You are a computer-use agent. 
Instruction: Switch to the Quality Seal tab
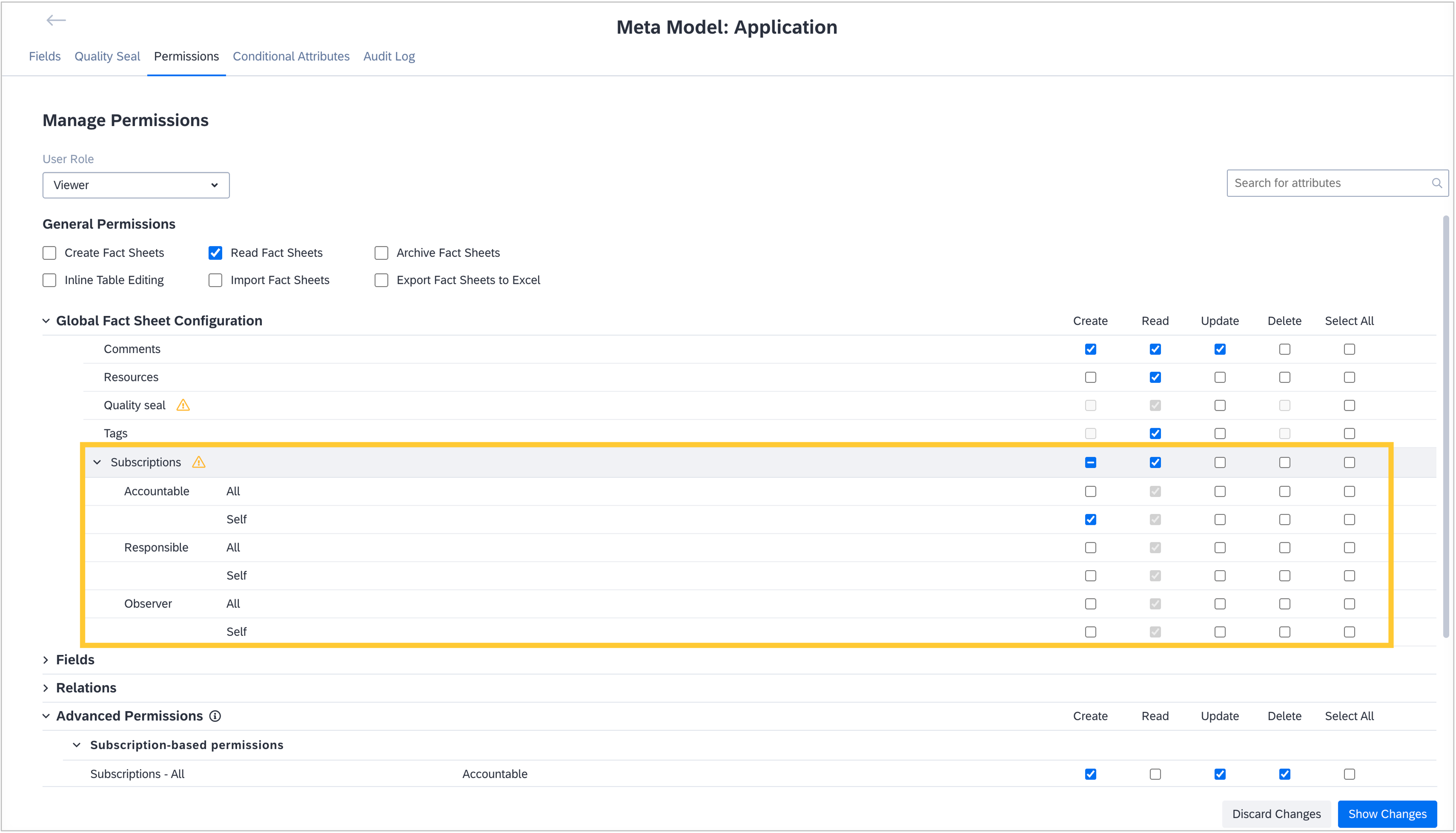click(x=107, y=56)
